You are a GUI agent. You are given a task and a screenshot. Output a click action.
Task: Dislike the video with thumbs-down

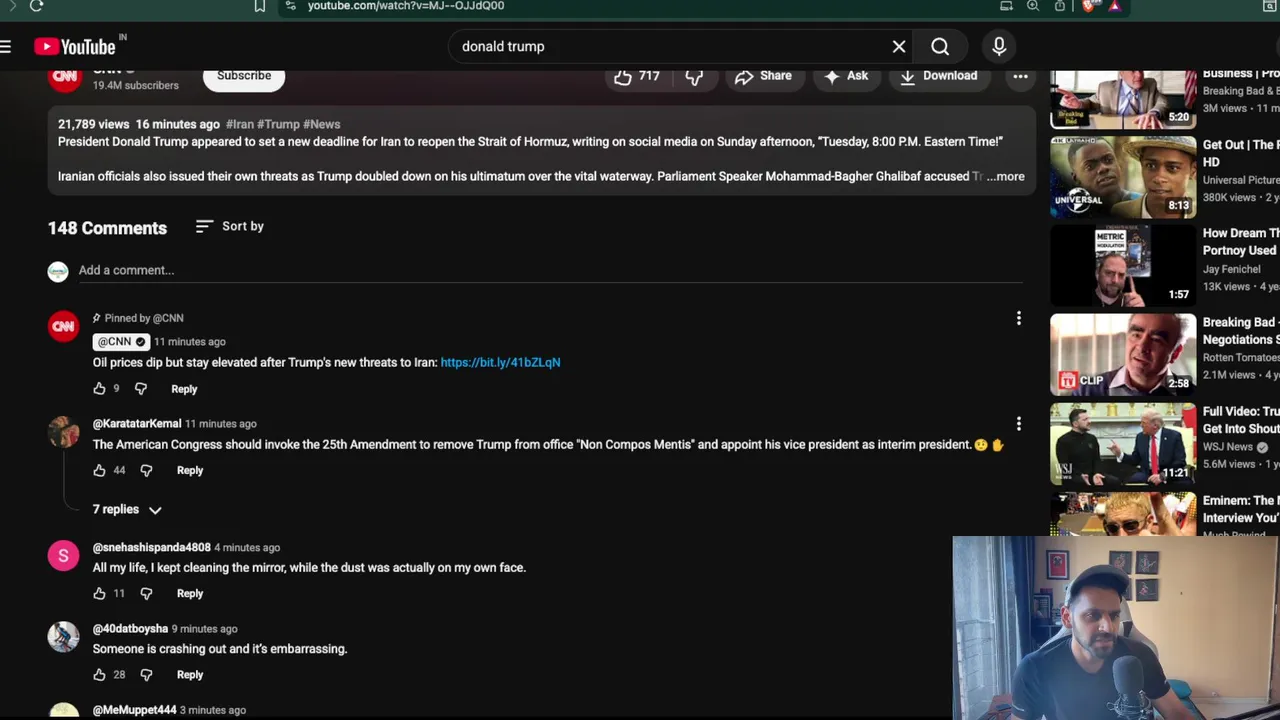point(694,76)
